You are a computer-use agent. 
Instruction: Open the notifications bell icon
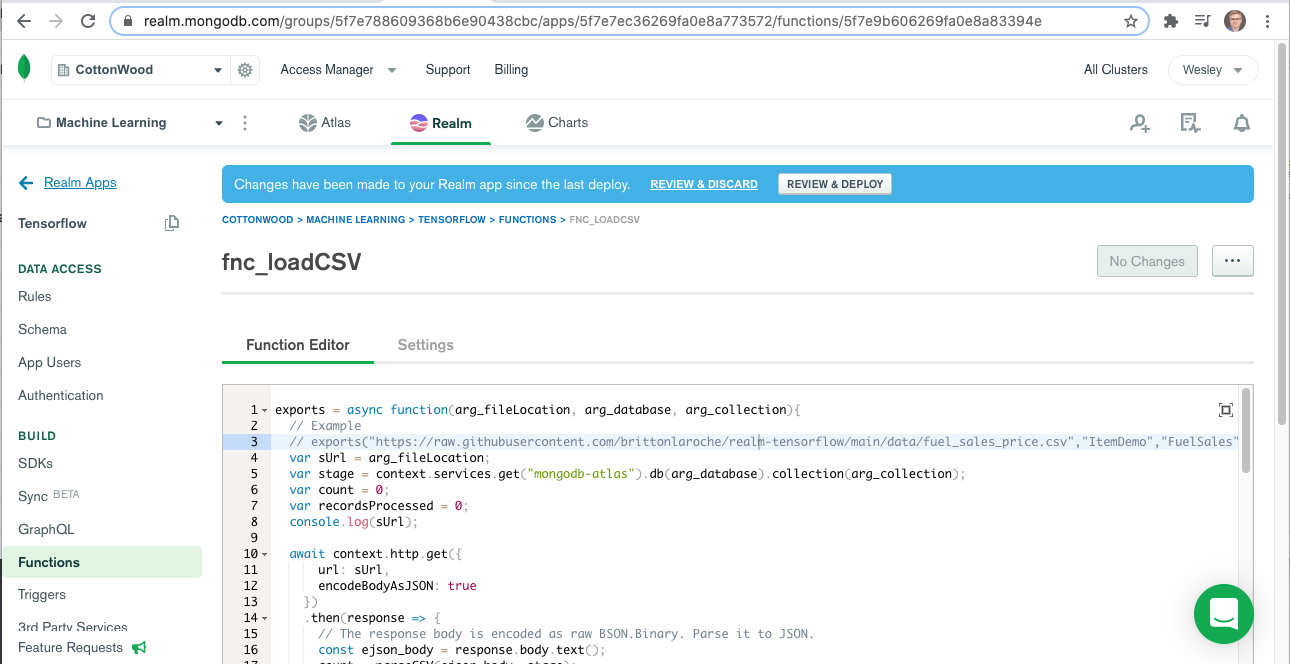1242,123
